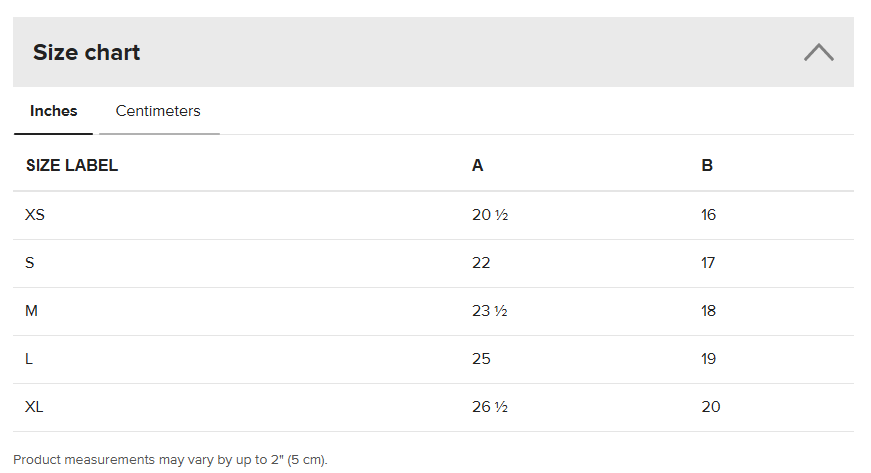This screenshot has height=473, width=871.
Task: Collapse the Size chart chevron arrow
Action: pos(818,53)
